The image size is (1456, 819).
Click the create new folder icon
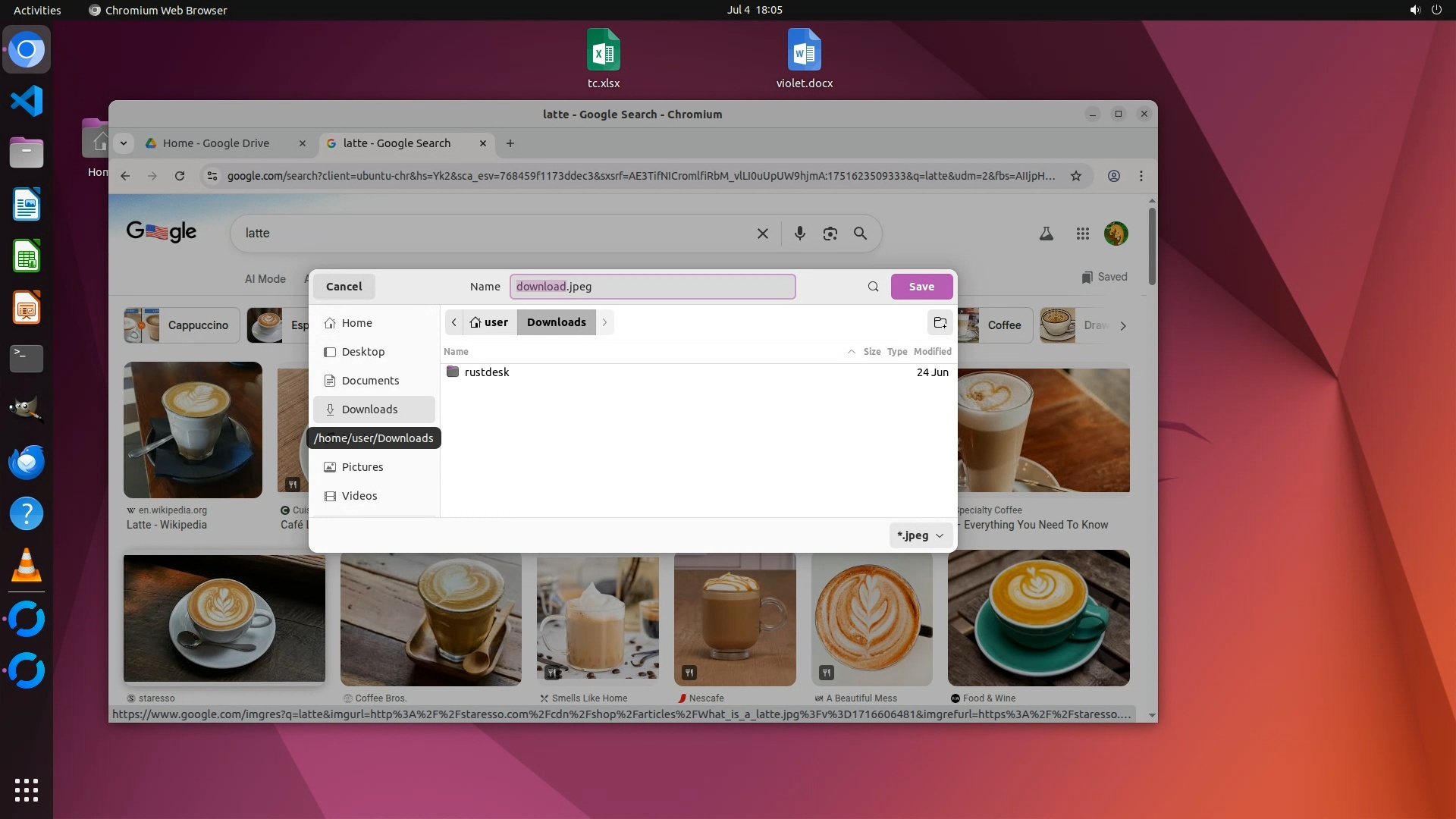click(x=940, y=322)
